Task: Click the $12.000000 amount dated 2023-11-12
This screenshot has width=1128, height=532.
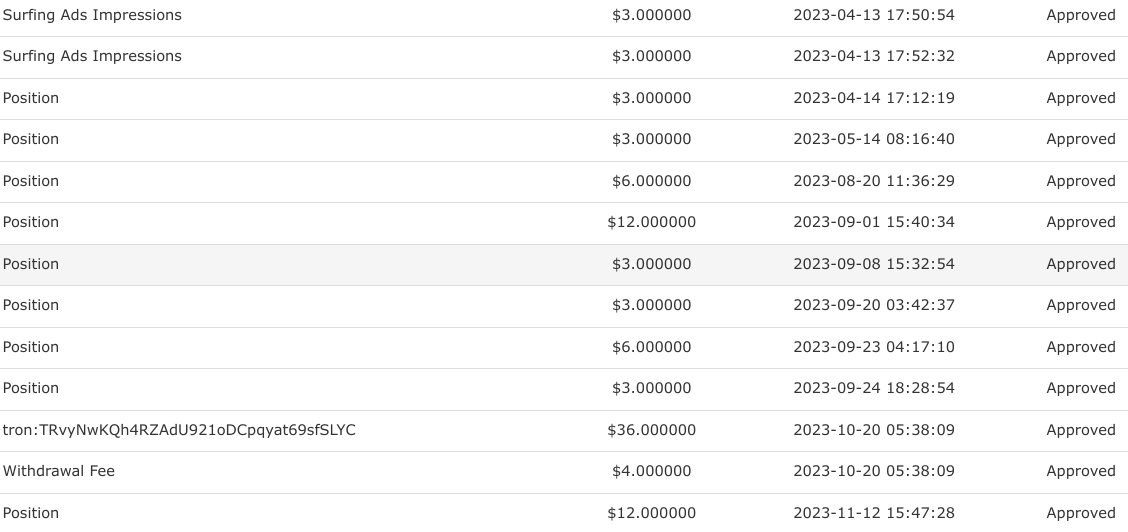Action: [x=651, y=513]
